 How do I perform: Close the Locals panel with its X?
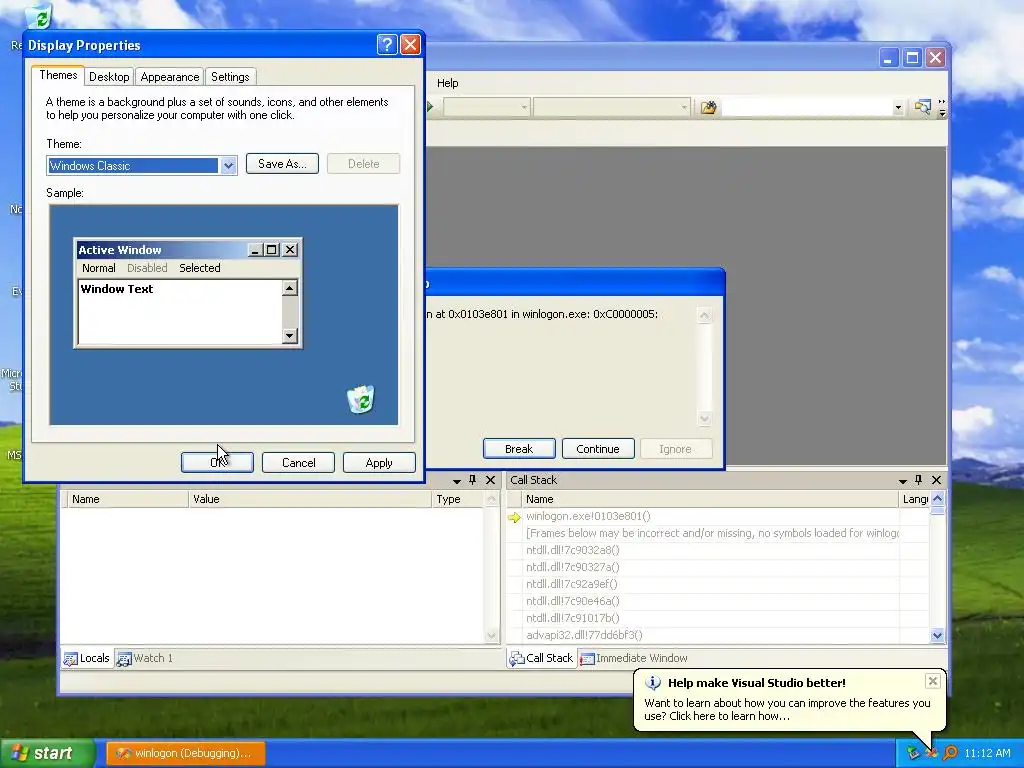(490, 480)
